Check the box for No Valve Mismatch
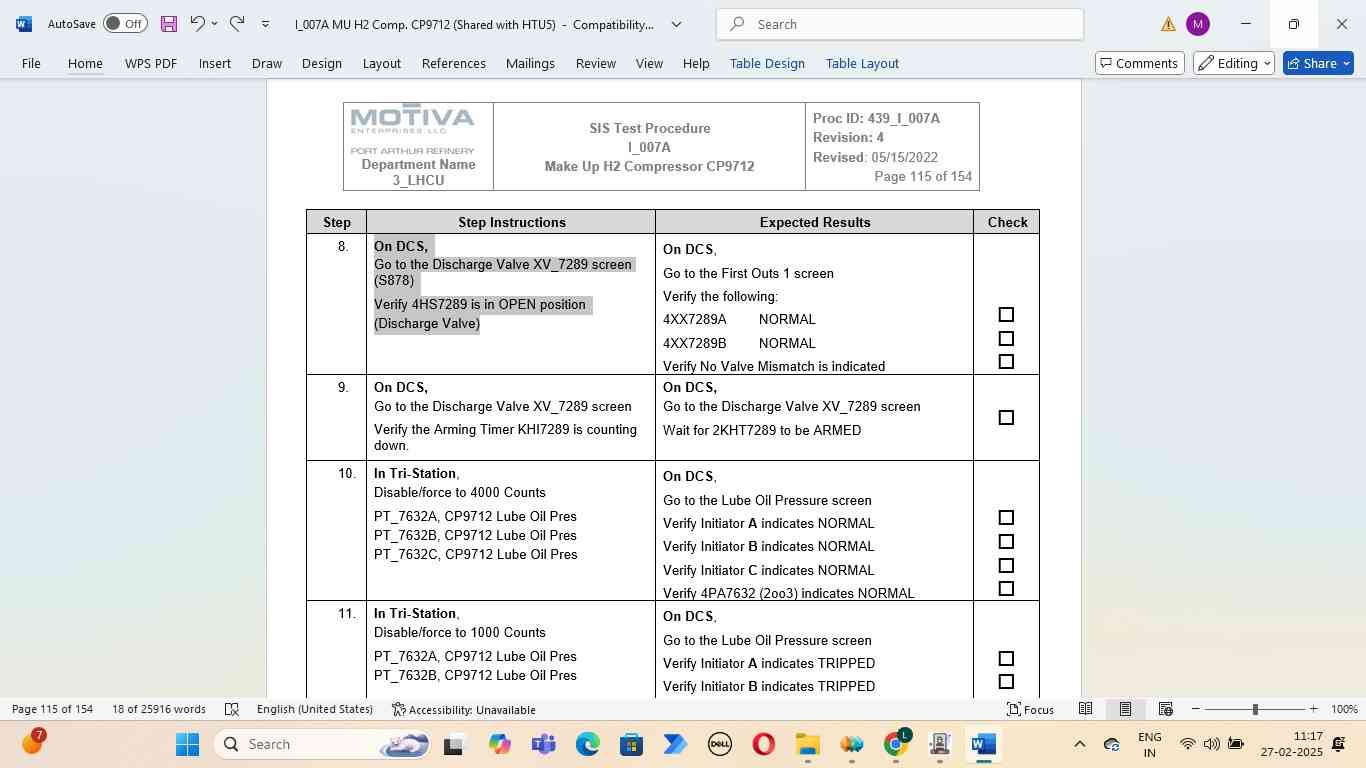1366x768 pixels. click(x=1006, y=362)
